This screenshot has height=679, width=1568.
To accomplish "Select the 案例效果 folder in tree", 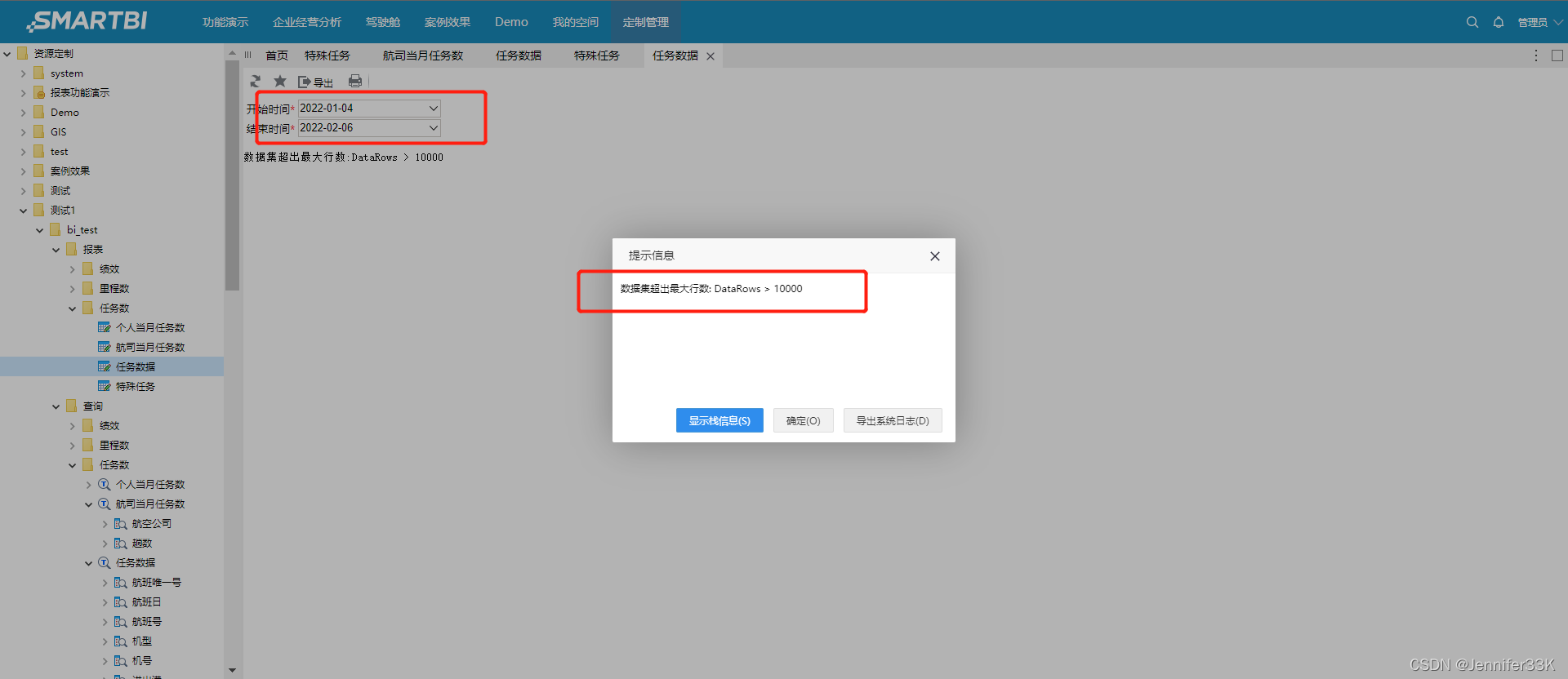I will point(69,171).
